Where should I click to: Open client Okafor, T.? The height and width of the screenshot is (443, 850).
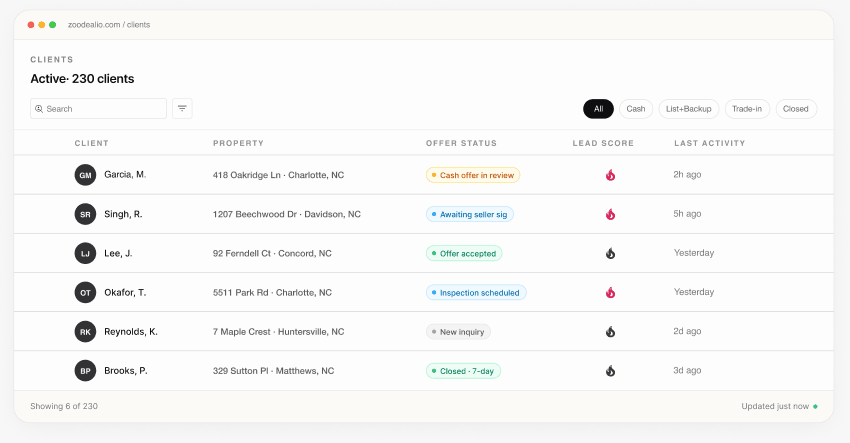pos(125,293)
